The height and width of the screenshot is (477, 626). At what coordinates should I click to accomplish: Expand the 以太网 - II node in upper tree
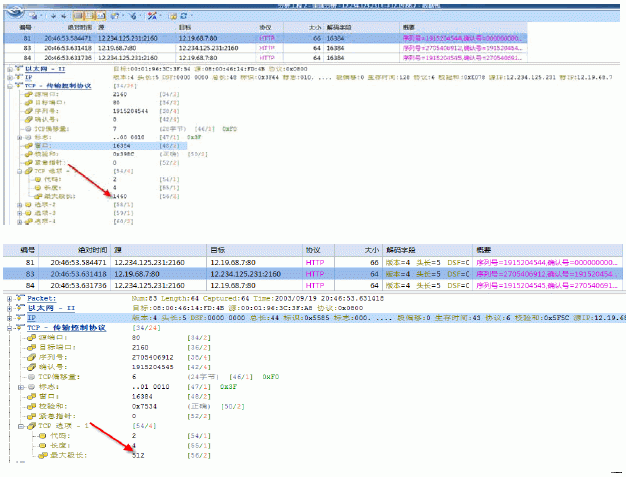click(4, 68)
